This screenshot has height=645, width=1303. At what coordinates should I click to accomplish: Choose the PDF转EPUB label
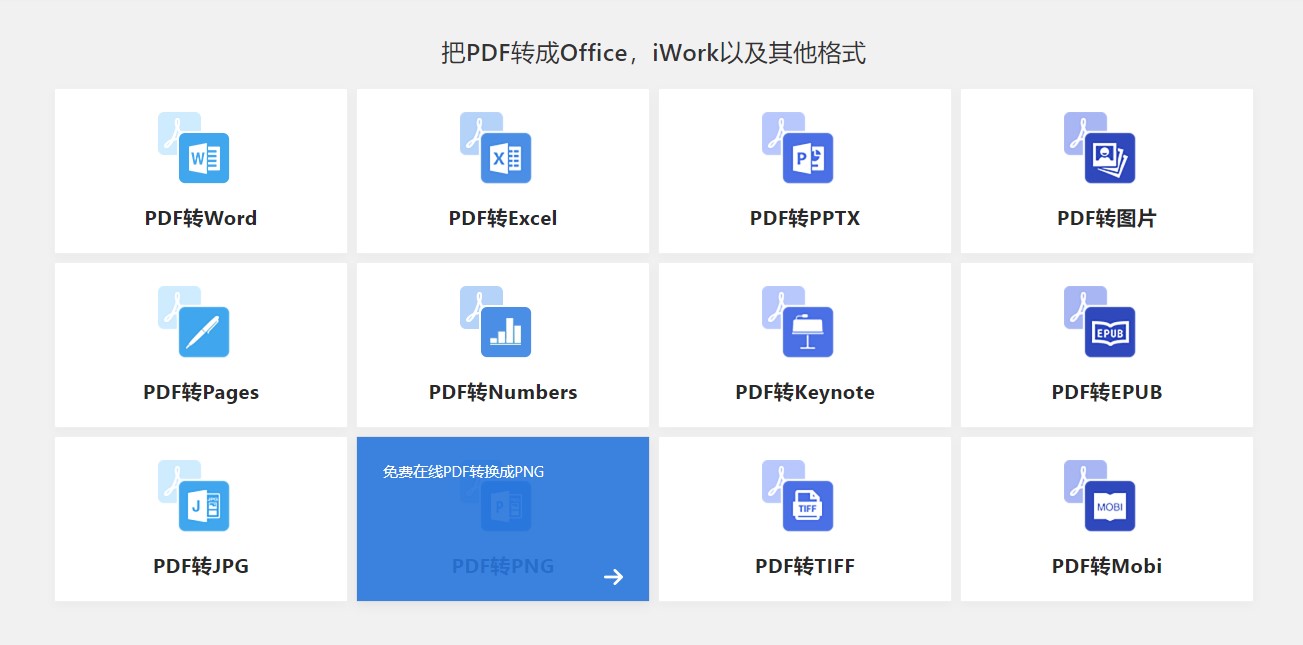[1107, 392]
